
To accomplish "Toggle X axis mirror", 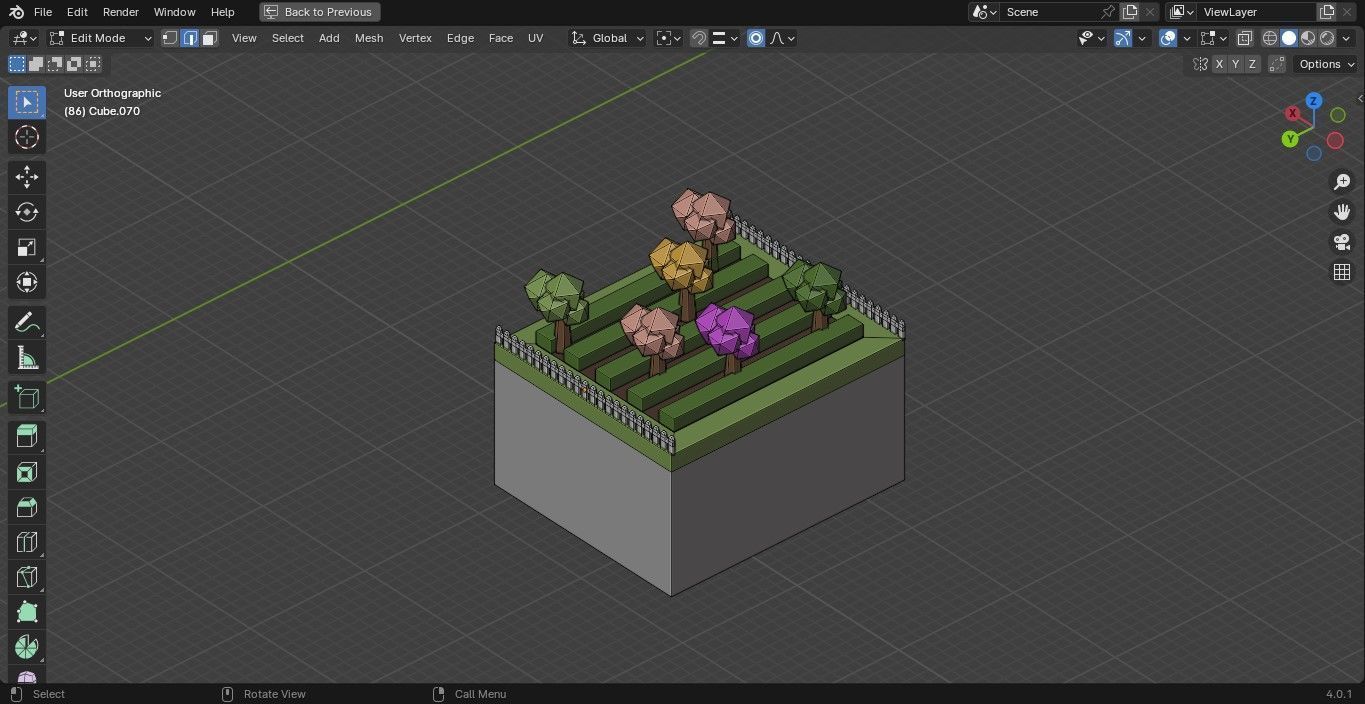I will (1219, 64).
